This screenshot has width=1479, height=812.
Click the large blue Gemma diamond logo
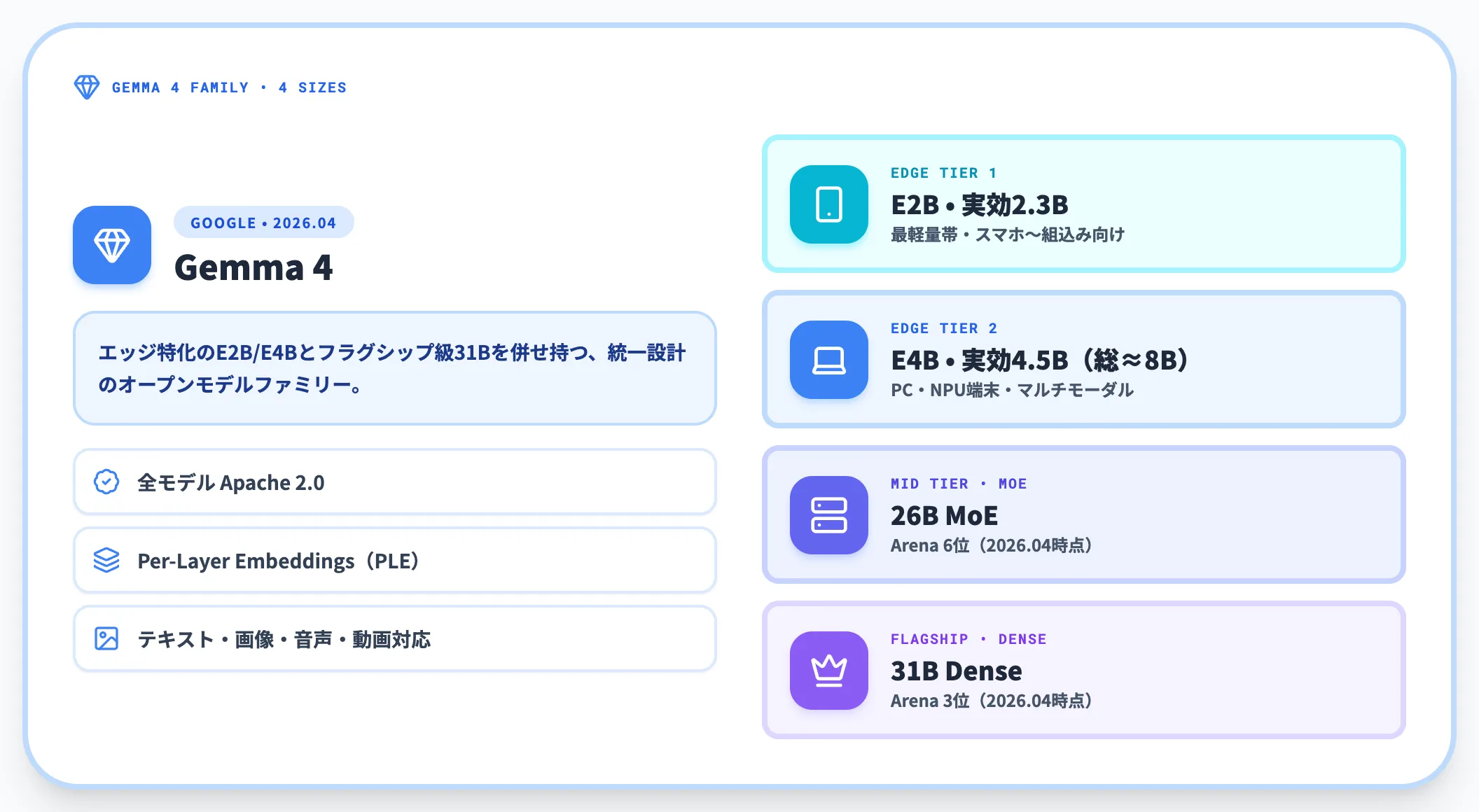[112, 245]
